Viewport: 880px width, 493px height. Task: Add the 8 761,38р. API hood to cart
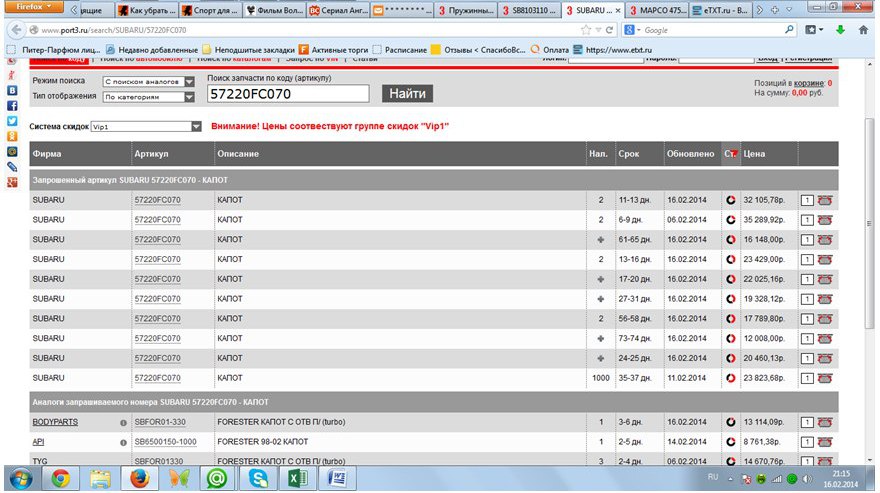click(824, 442)
